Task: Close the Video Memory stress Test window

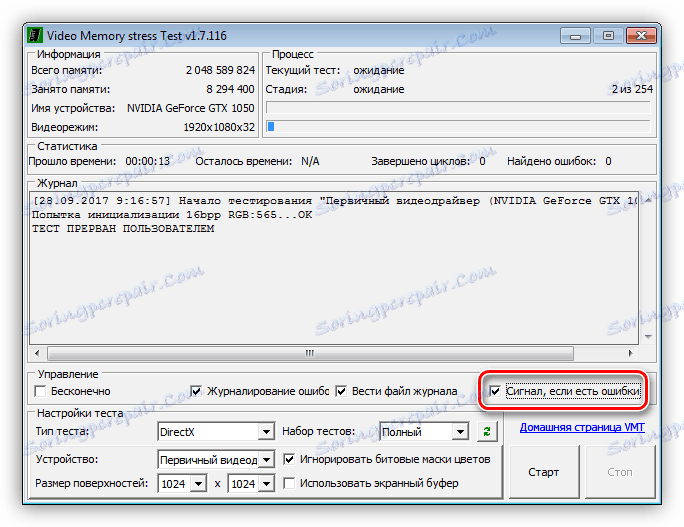Action: click(641, 36)
